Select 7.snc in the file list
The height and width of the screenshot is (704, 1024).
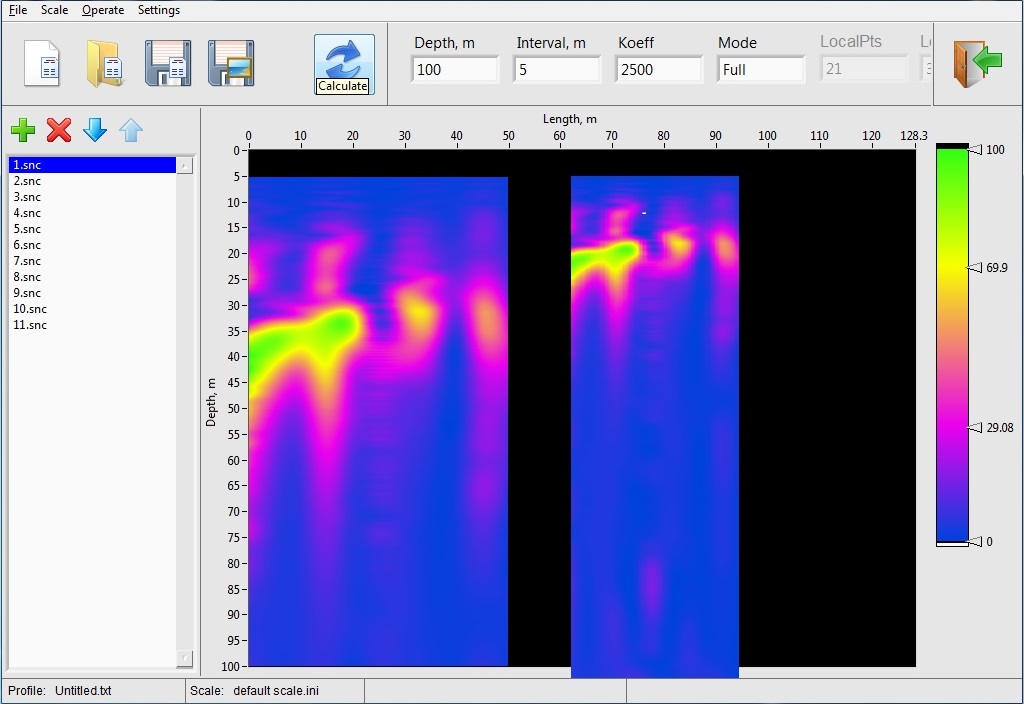click(x=92, y=261)
